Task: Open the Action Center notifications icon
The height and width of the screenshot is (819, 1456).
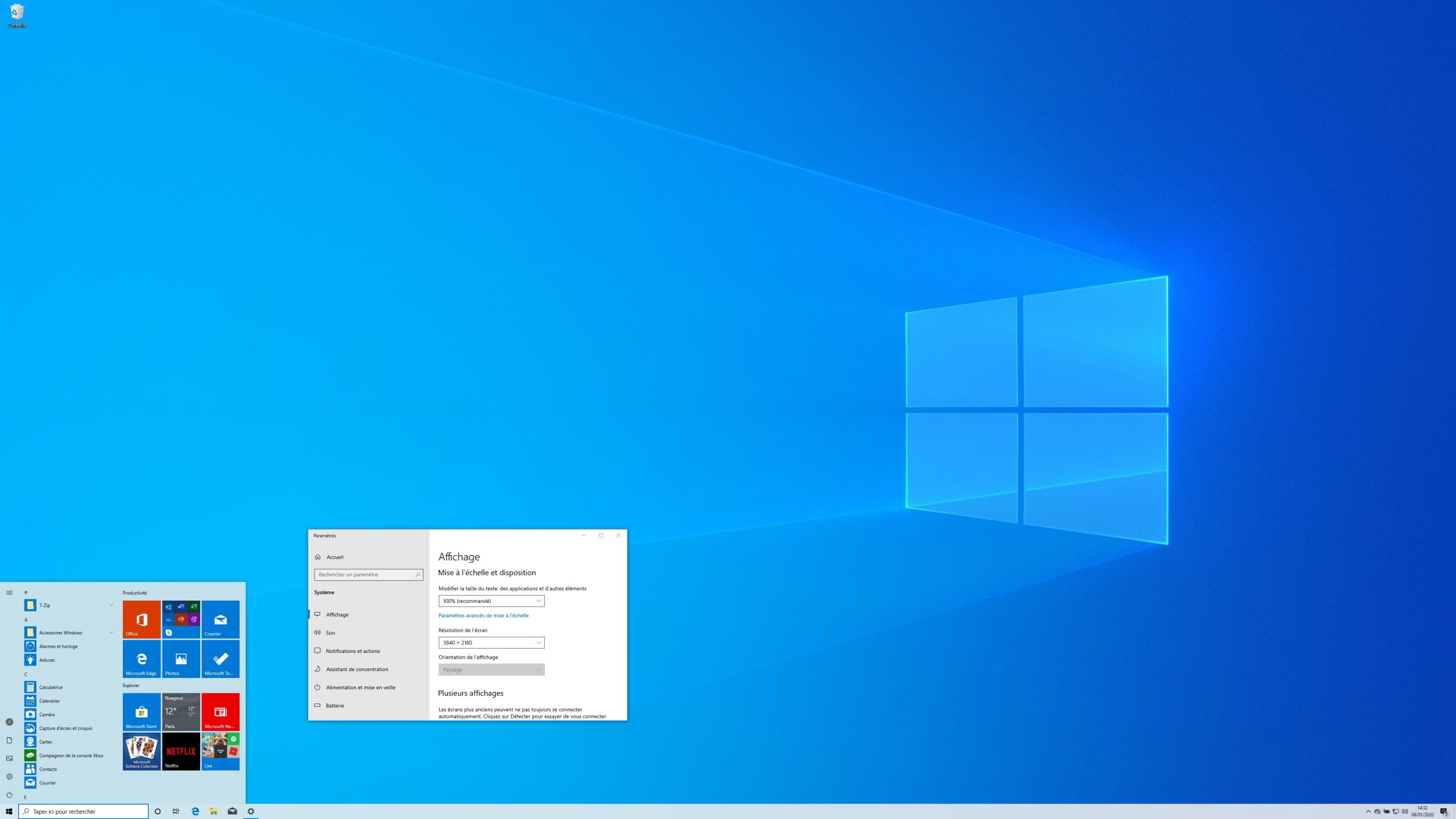Action: click(x=1444, y=812)
